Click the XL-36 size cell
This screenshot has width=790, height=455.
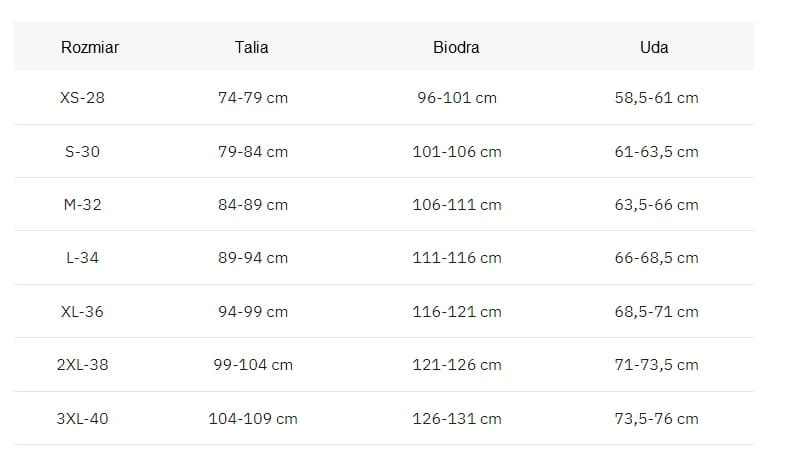pos(82,311)
